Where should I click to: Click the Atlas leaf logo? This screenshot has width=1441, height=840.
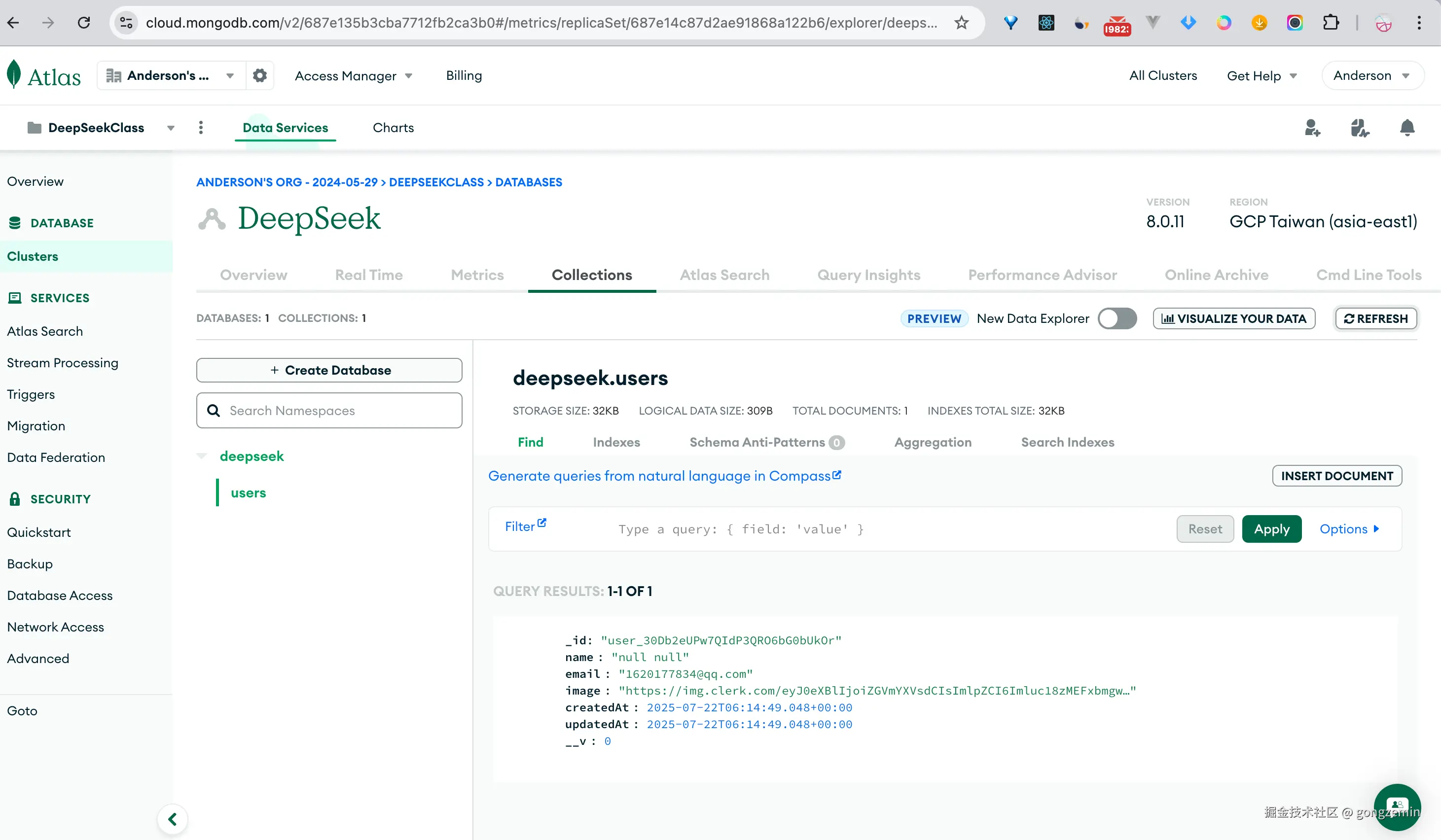coord(15,75)
